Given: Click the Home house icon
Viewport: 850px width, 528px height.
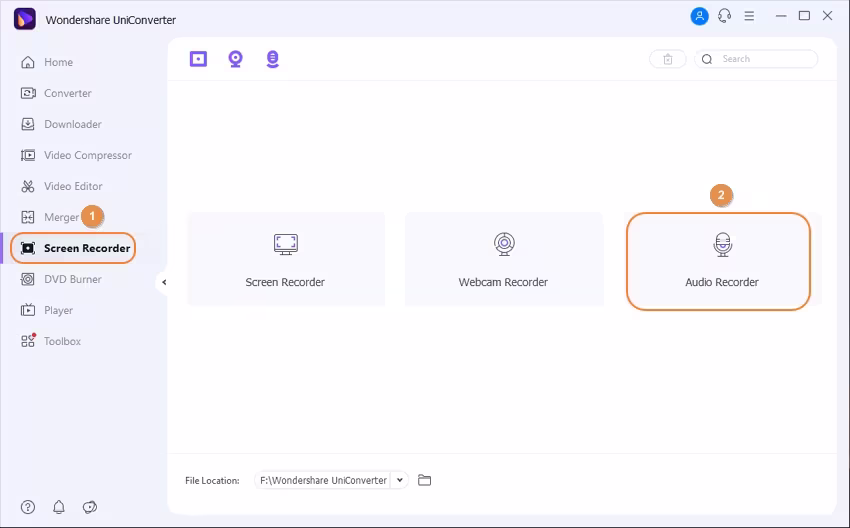Looking at the screenshot, I should [x=28, y=62].
